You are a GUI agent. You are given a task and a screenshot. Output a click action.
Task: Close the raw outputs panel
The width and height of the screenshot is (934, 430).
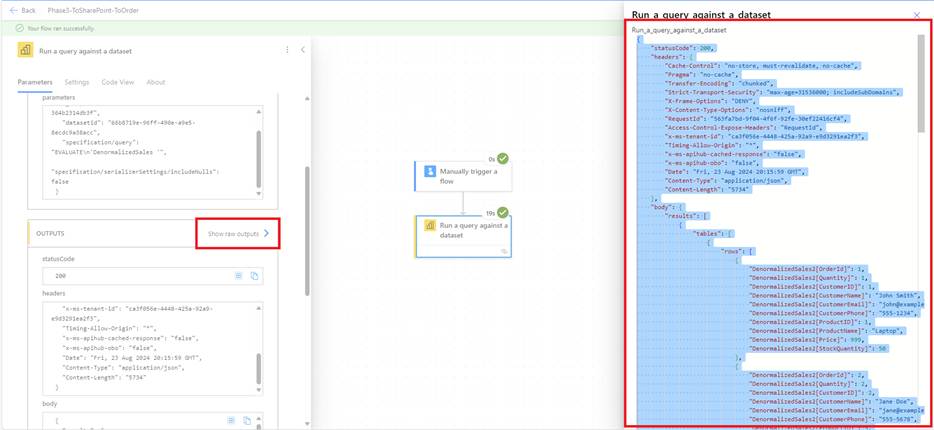tap(917, 15)
